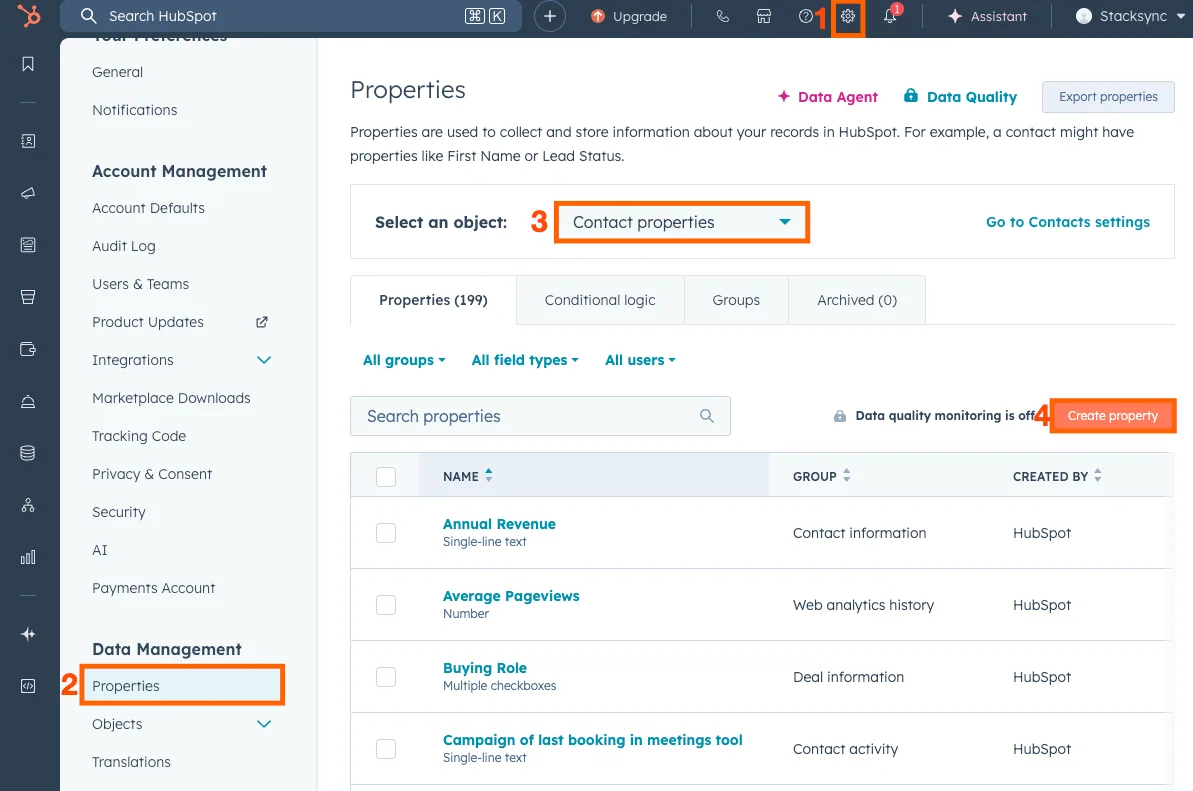Viewport: 1193px width, 791px height.
Task: Expand the Integrations menu chevron
Action: (264, 360)
